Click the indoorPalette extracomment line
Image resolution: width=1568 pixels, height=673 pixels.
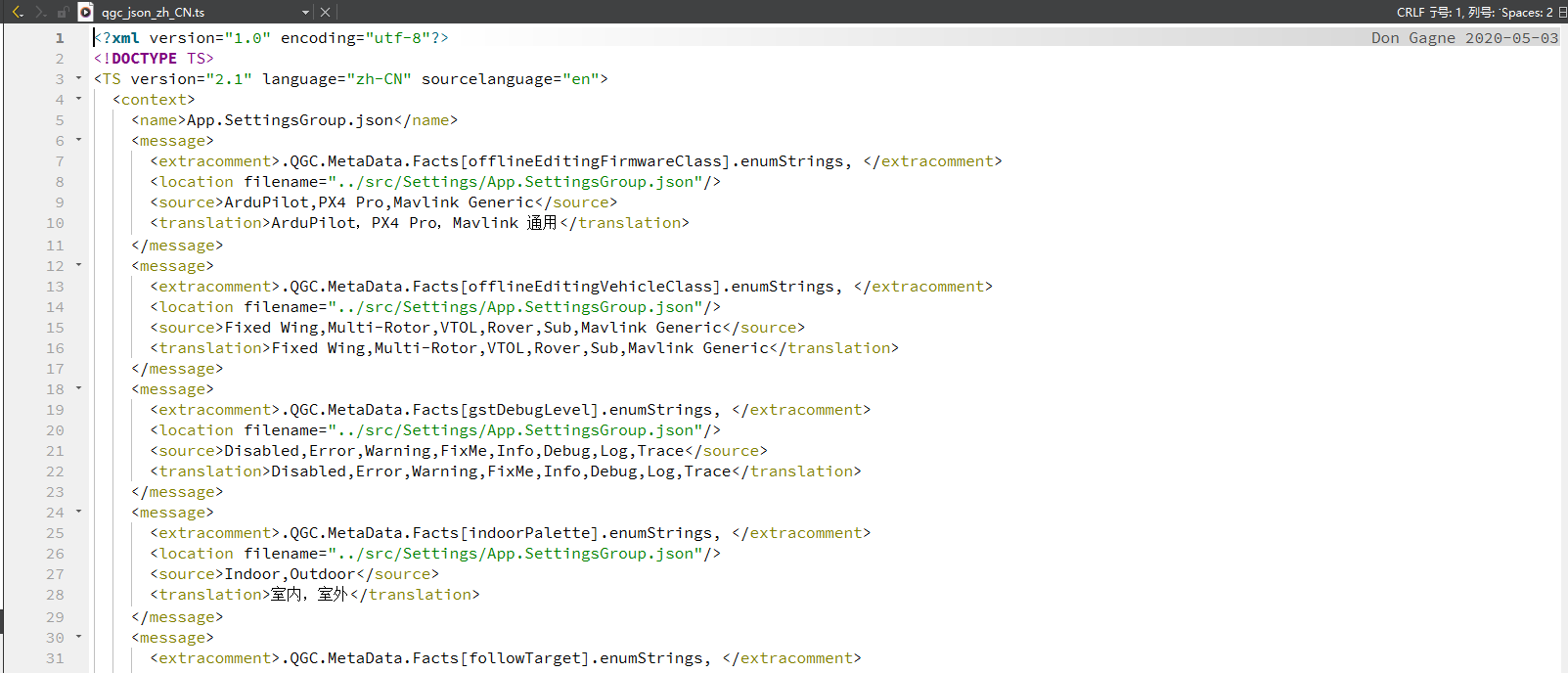510,533
